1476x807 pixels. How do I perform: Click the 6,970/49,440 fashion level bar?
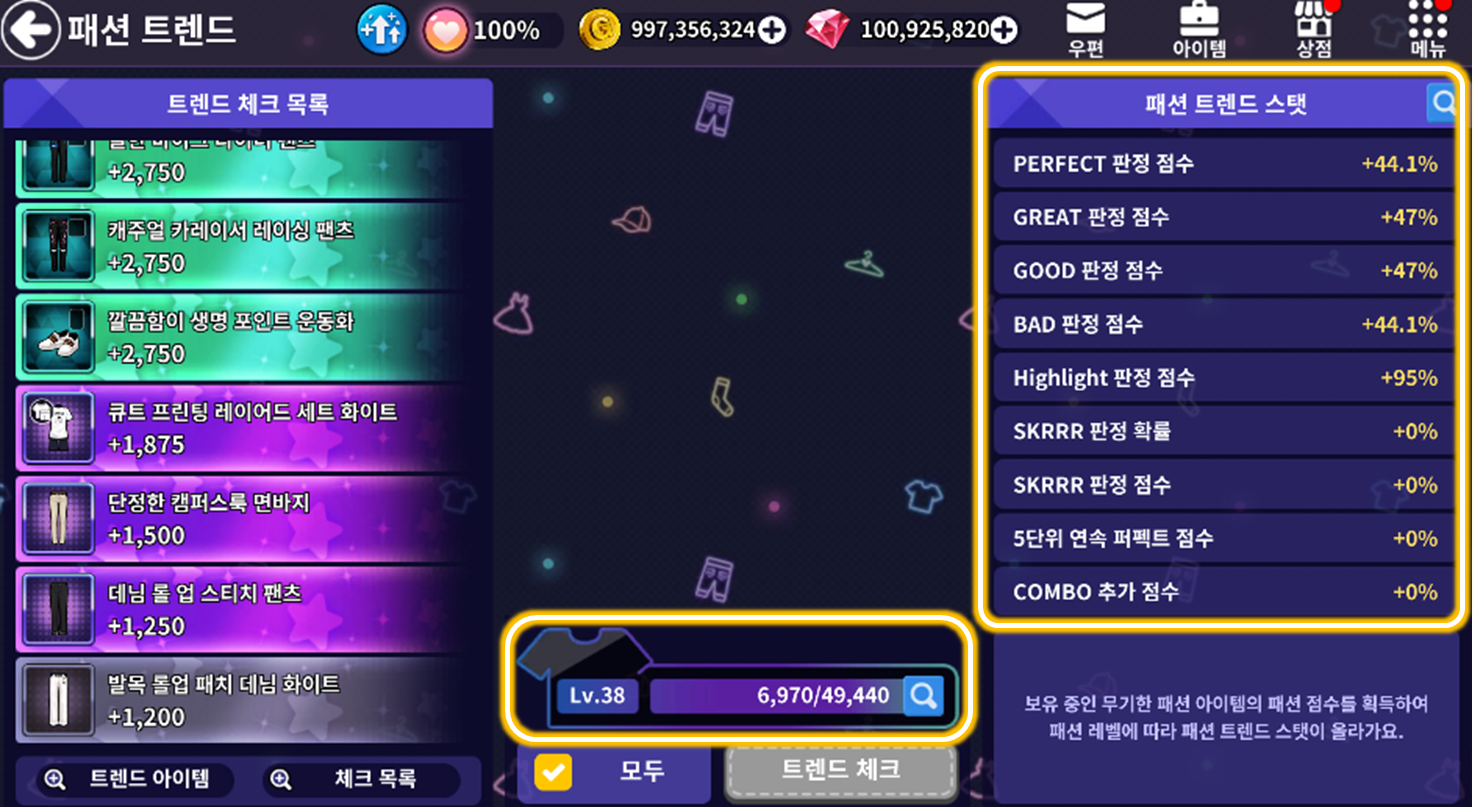pos(777,696)
